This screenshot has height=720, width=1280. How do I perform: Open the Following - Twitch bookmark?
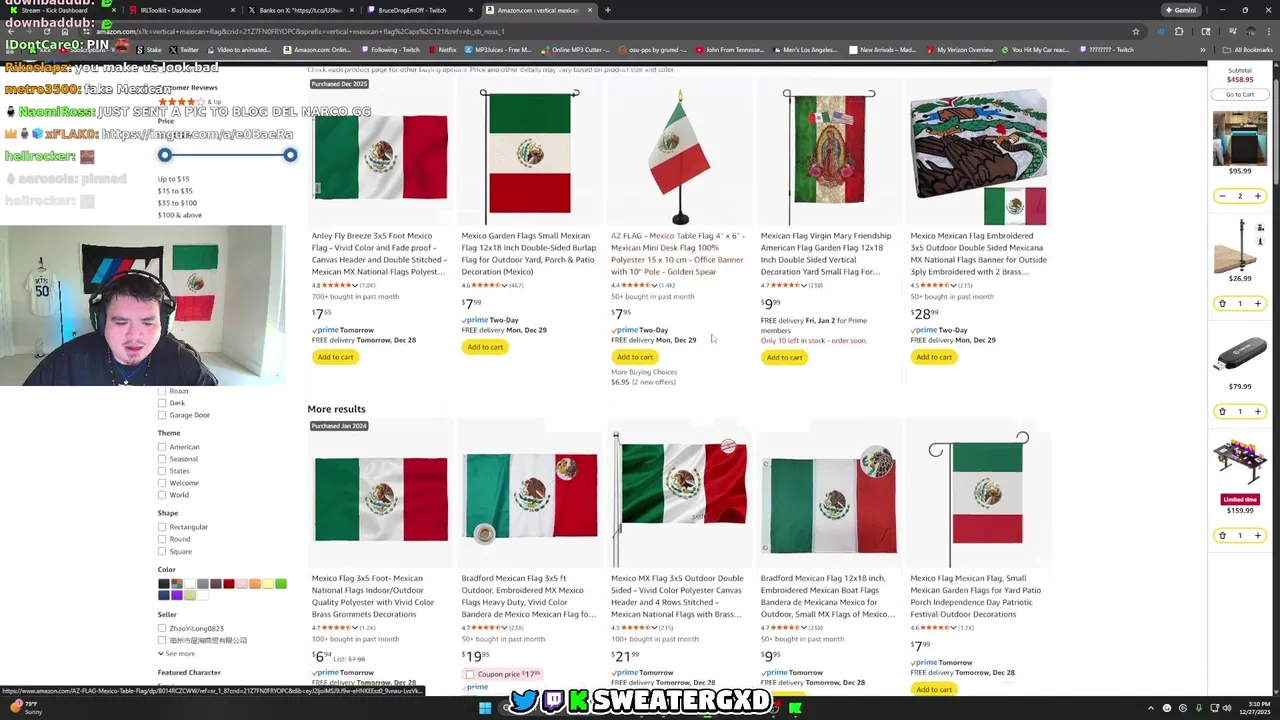pyautogui.click(x=390, y=49)
